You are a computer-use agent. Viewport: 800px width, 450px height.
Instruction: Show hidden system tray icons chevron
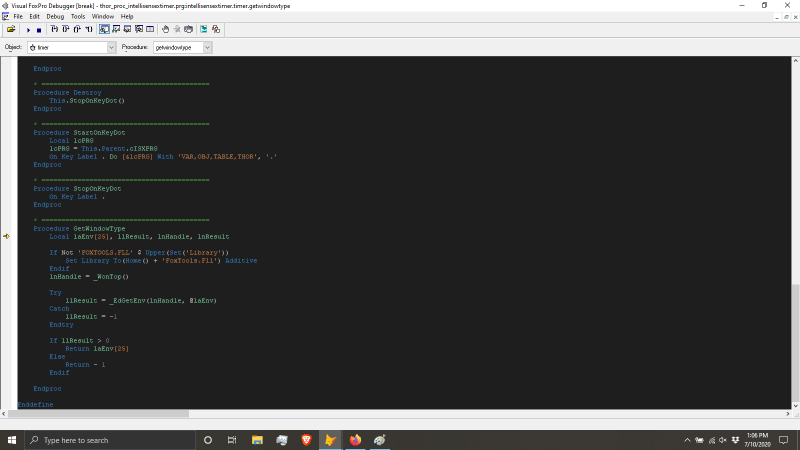[687, 440]
